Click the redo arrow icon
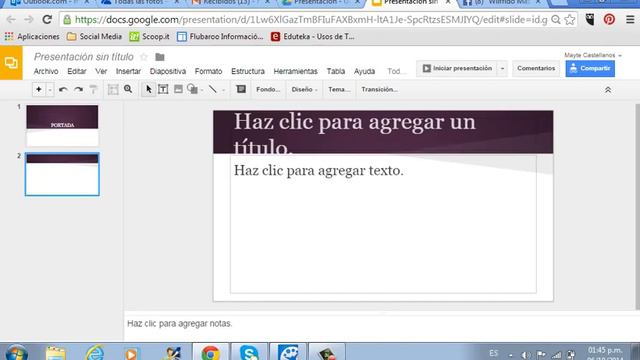This screenshot has height=360, width=640. point(78,89)
